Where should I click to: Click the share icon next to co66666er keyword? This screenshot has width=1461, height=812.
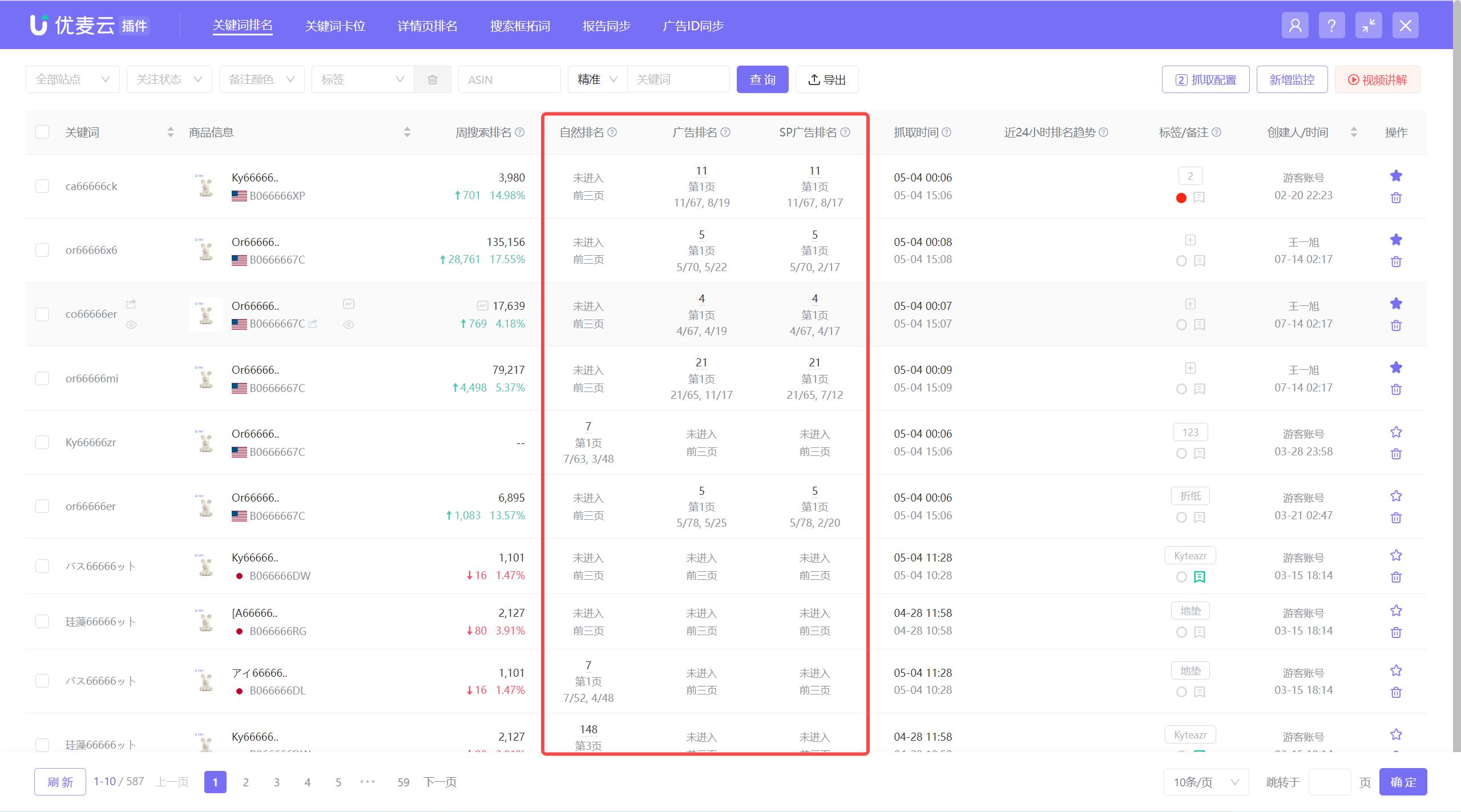click(131, 304)
